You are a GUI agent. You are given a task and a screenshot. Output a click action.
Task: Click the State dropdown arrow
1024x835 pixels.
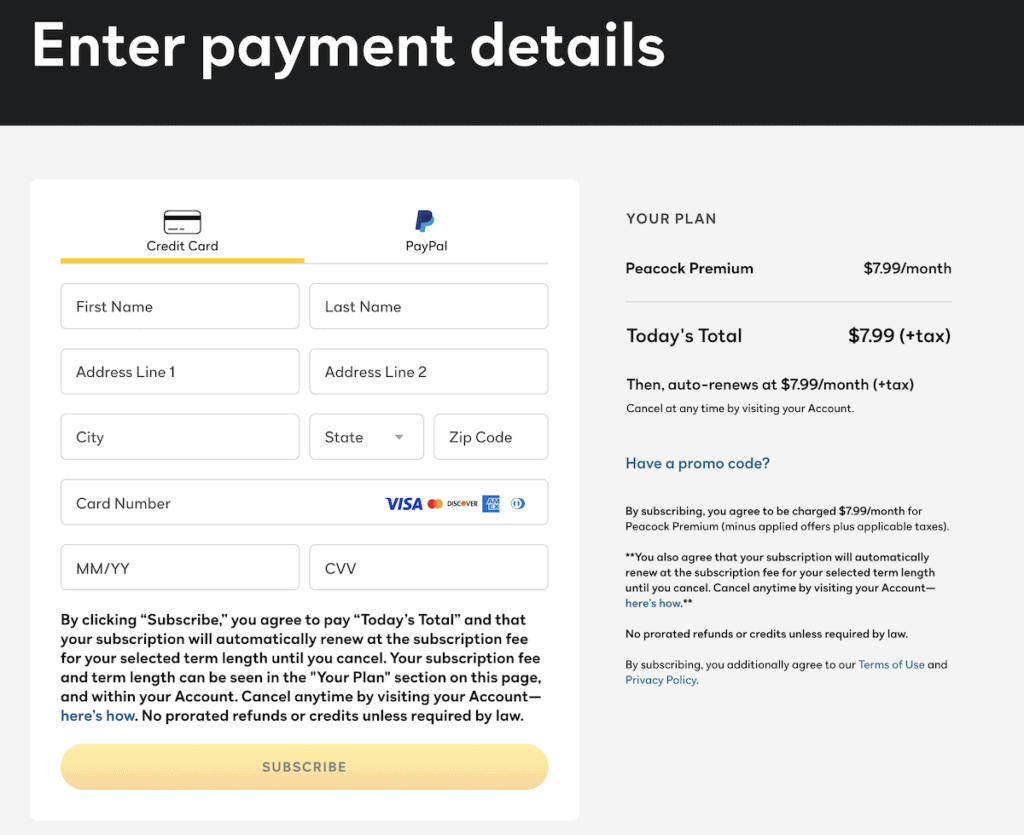[399, 437]
